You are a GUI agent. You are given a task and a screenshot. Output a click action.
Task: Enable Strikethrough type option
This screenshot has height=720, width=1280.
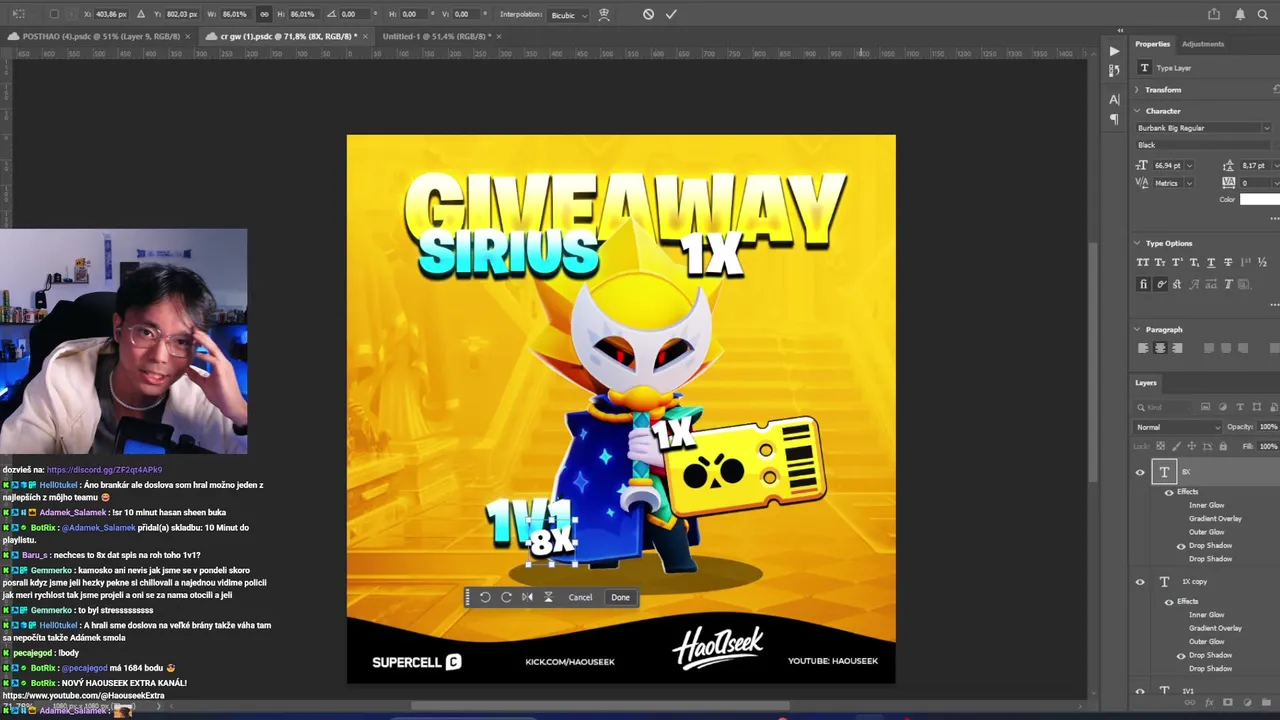(x=1228, y=262)
